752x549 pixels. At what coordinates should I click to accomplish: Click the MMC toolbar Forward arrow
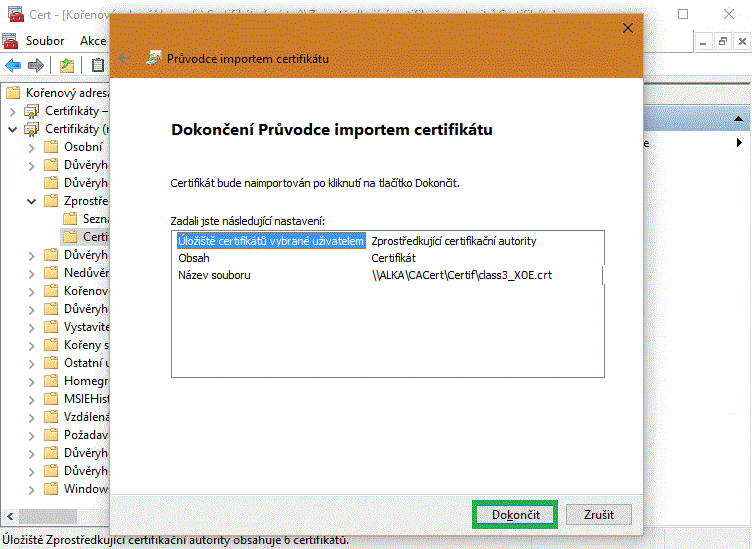[x=36, y=66]
